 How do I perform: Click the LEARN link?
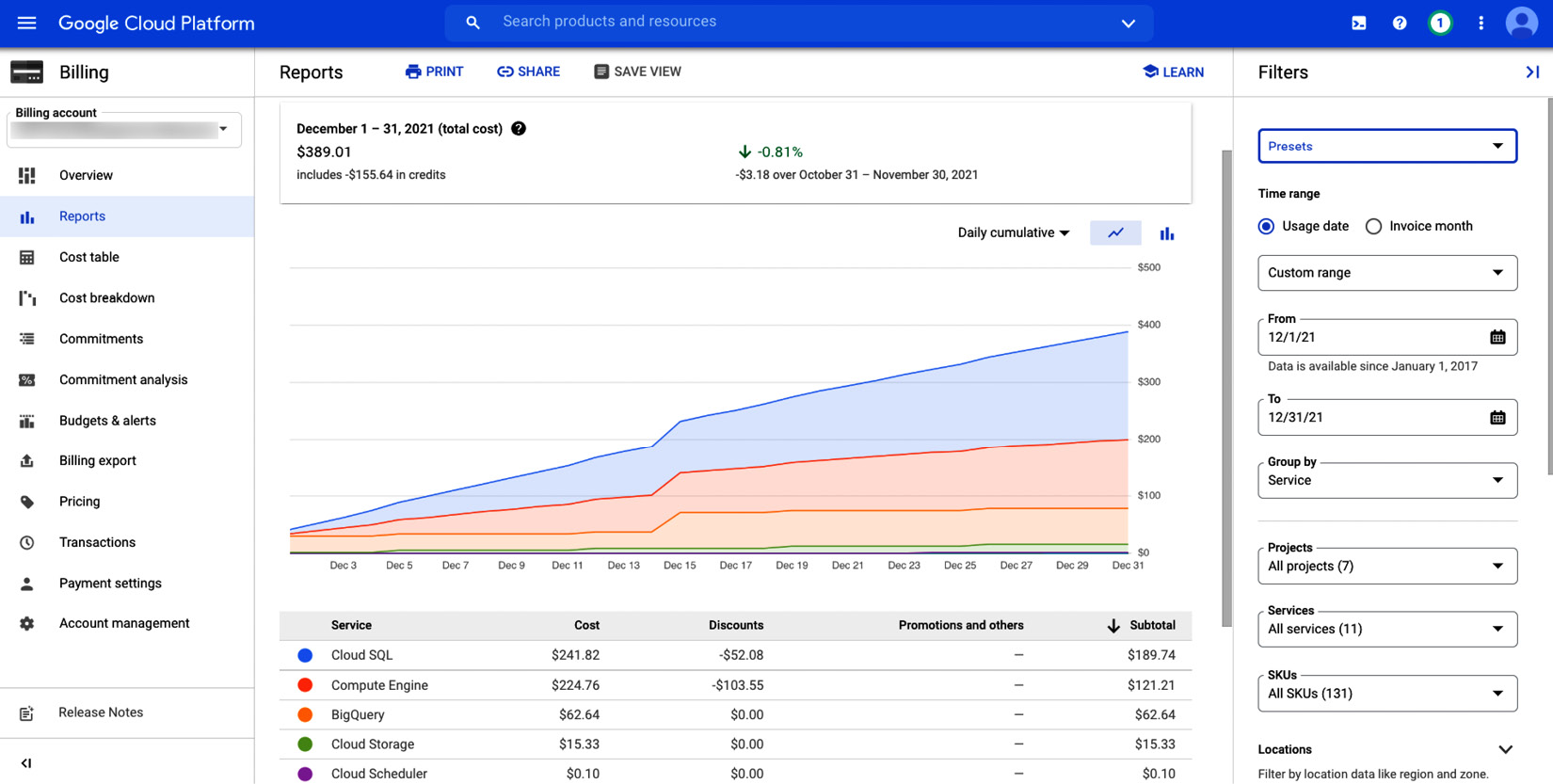click(x=1173, y=72)
